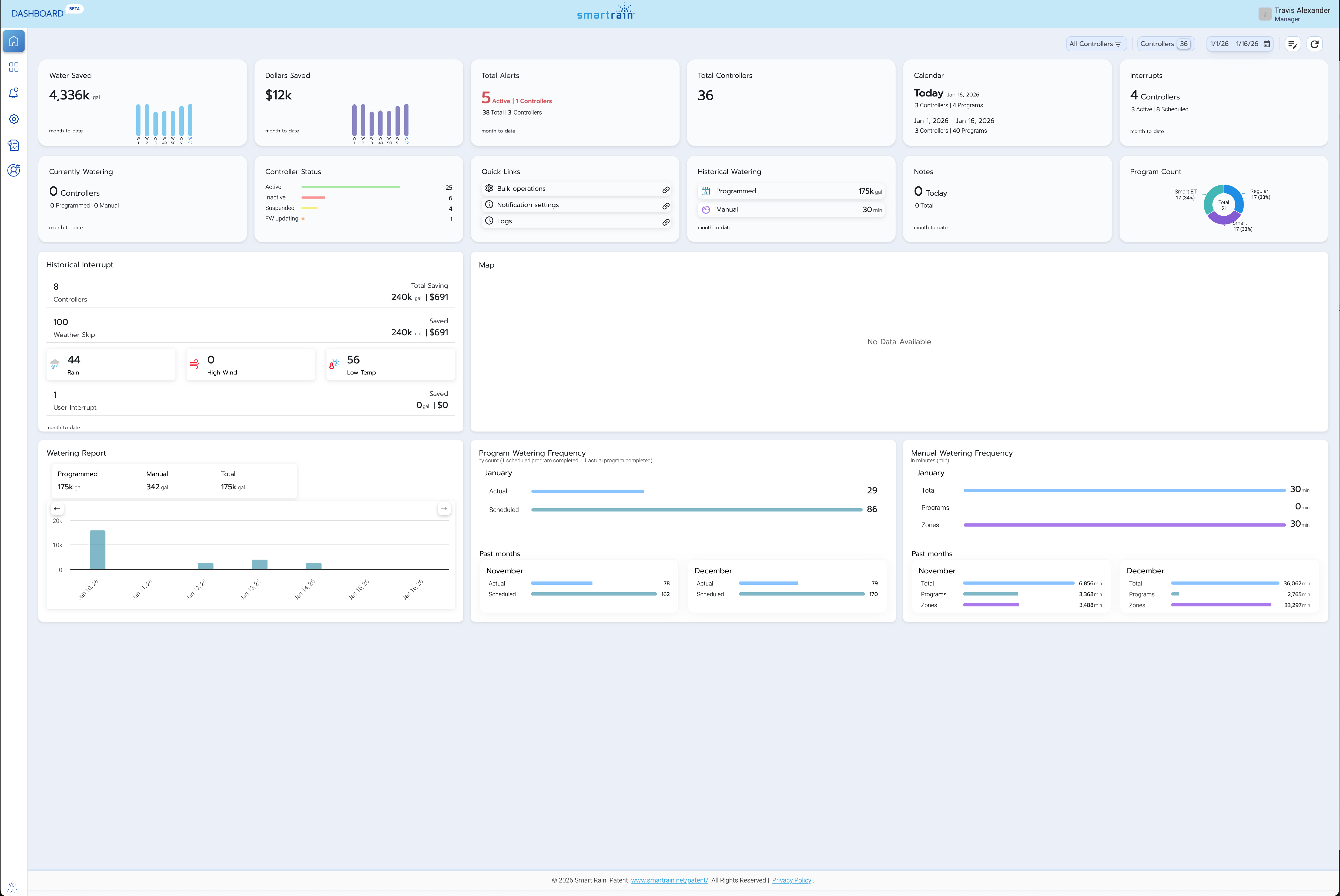Open the 1/1/26 - 1/16/26 date range picker
The height and width of the screenshot is (896, 1340).
[x=1239, y=44]
